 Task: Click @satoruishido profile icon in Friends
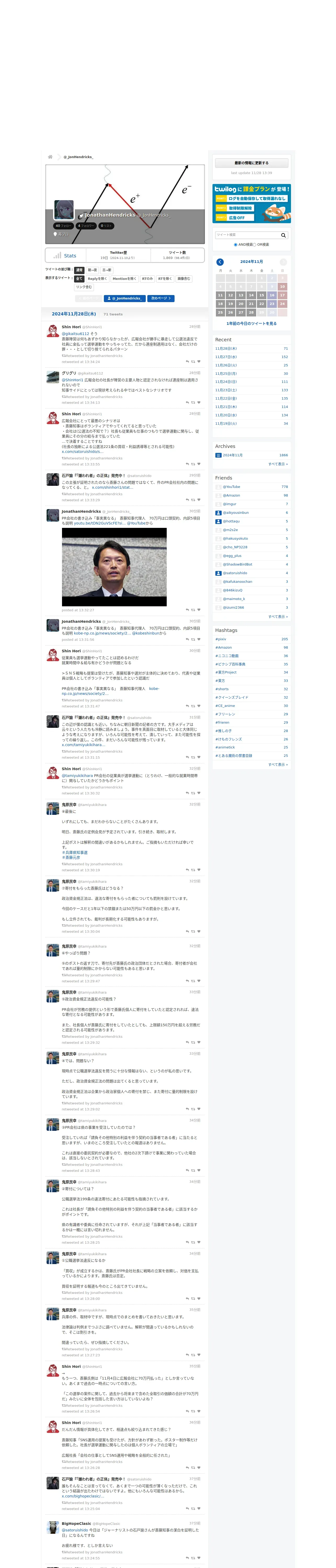click(x=218, y=573)
